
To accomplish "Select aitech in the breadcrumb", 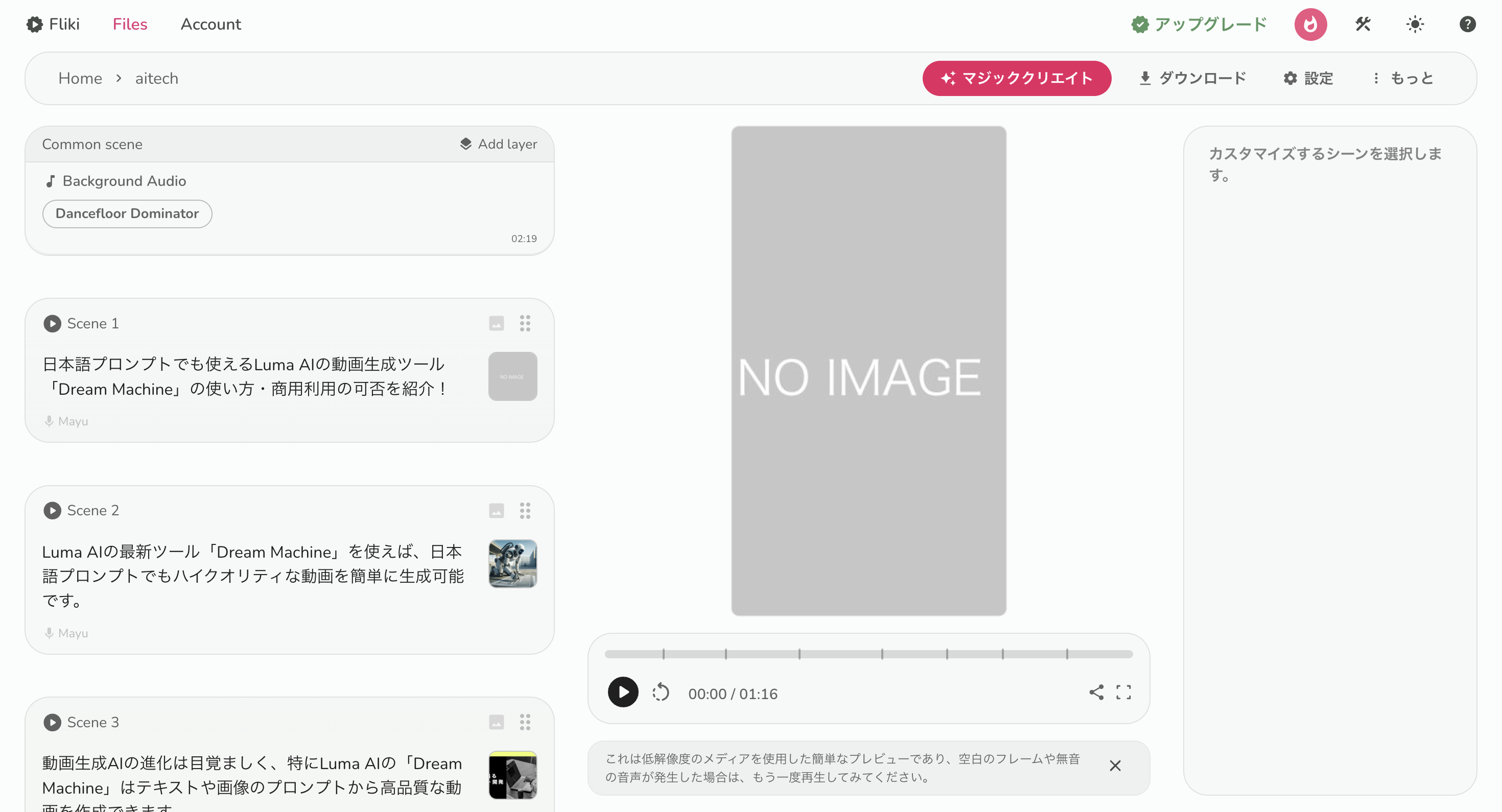I will [x=157, y=78].
